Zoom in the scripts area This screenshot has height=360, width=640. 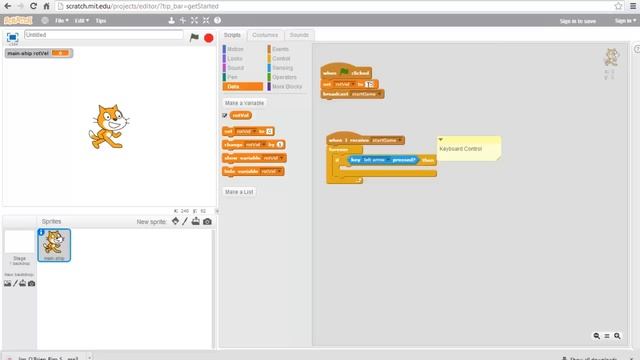(x=617, y=336)
